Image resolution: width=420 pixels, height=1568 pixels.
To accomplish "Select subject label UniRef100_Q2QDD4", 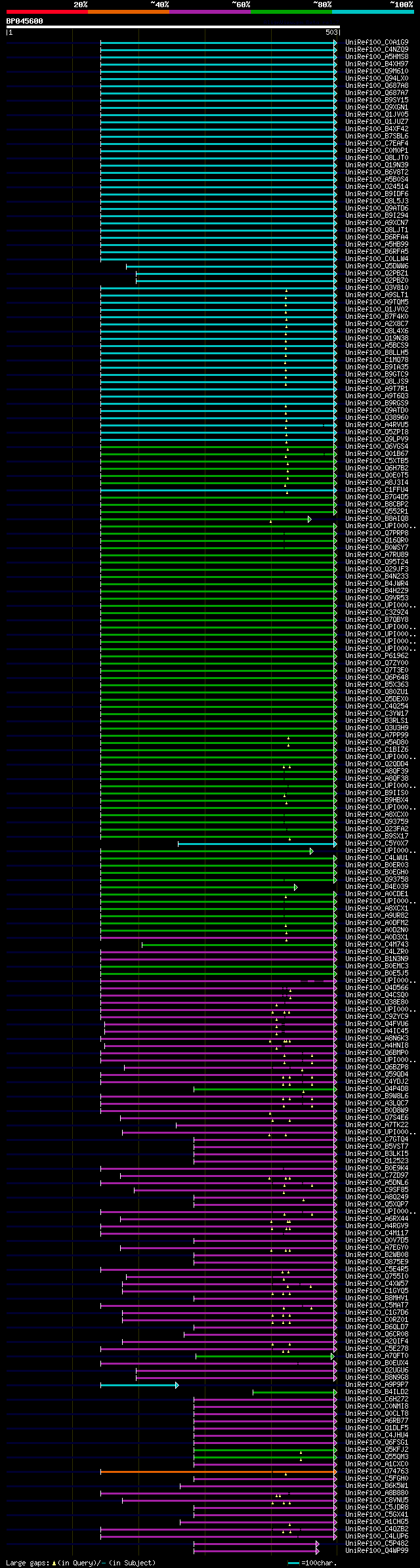I will (377, 764).
